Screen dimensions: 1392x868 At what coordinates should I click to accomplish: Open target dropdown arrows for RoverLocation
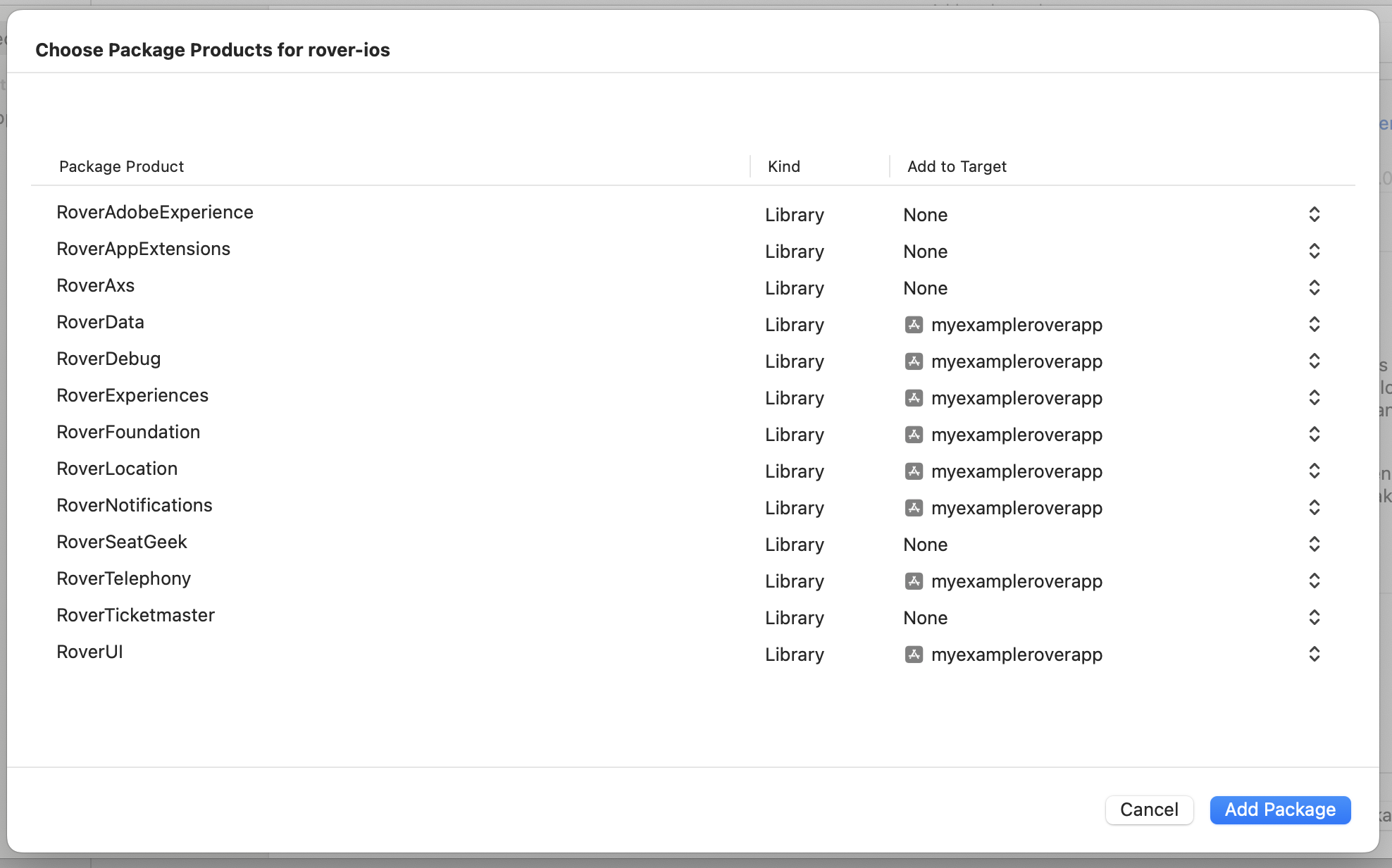point(1314,471)
